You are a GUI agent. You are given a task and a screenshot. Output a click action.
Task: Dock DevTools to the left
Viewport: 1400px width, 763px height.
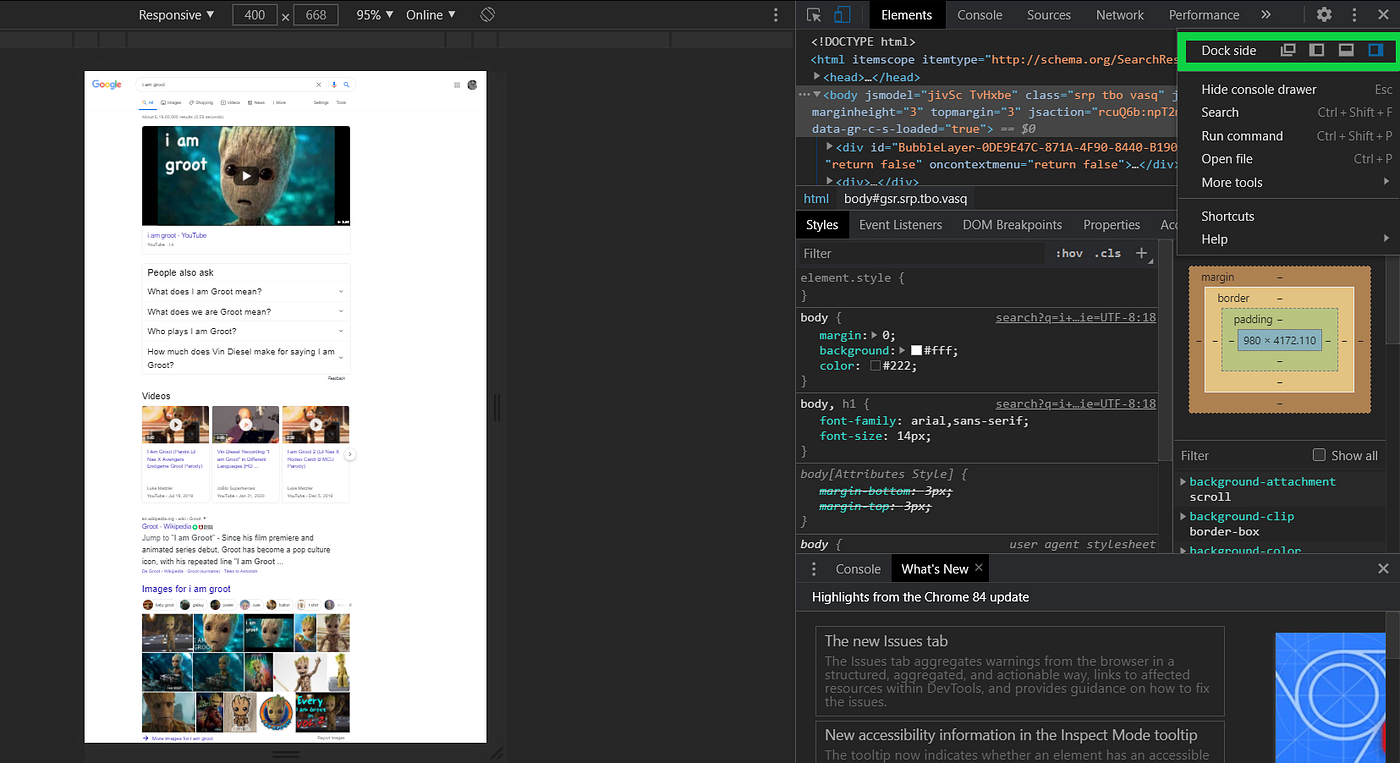pos(1317,50)
